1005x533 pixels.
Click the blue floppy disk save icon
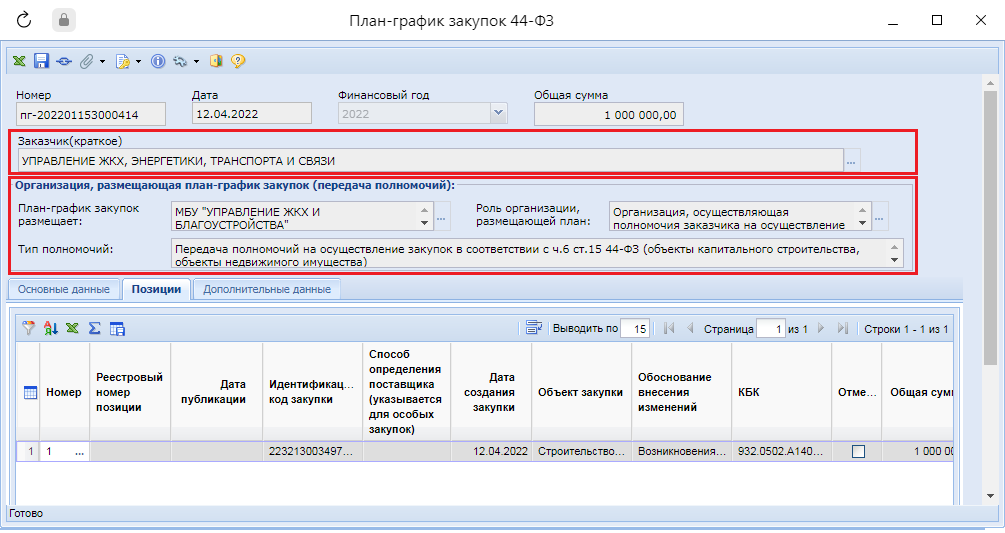tap(41, 61)
